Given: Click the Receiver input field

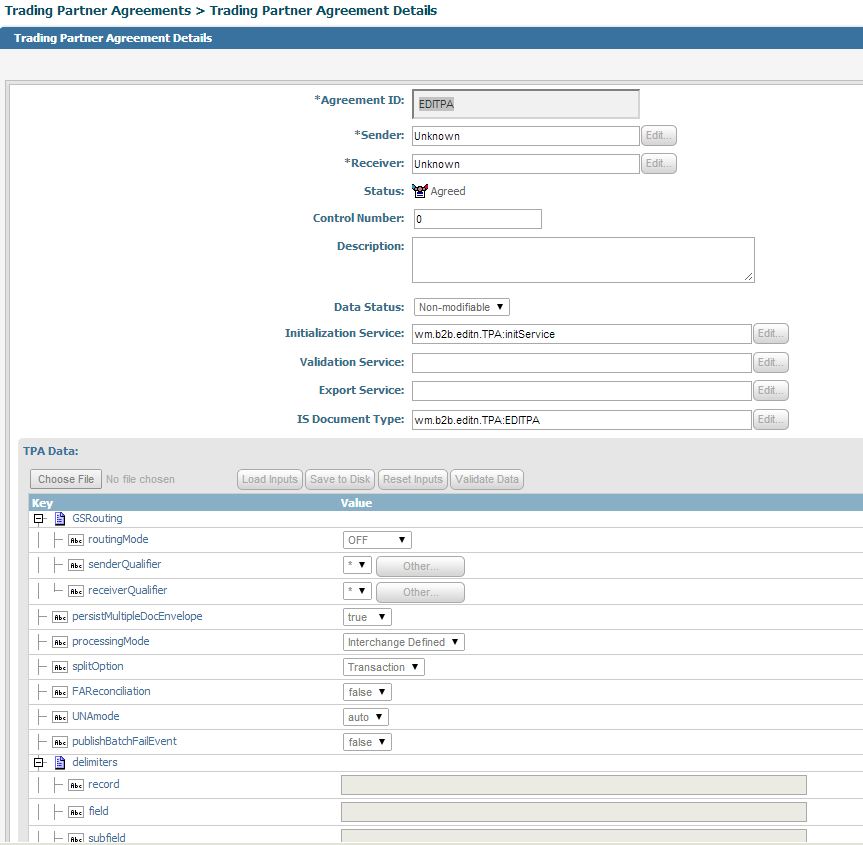Looking at the screenshot, I should [x=526, y=164].
